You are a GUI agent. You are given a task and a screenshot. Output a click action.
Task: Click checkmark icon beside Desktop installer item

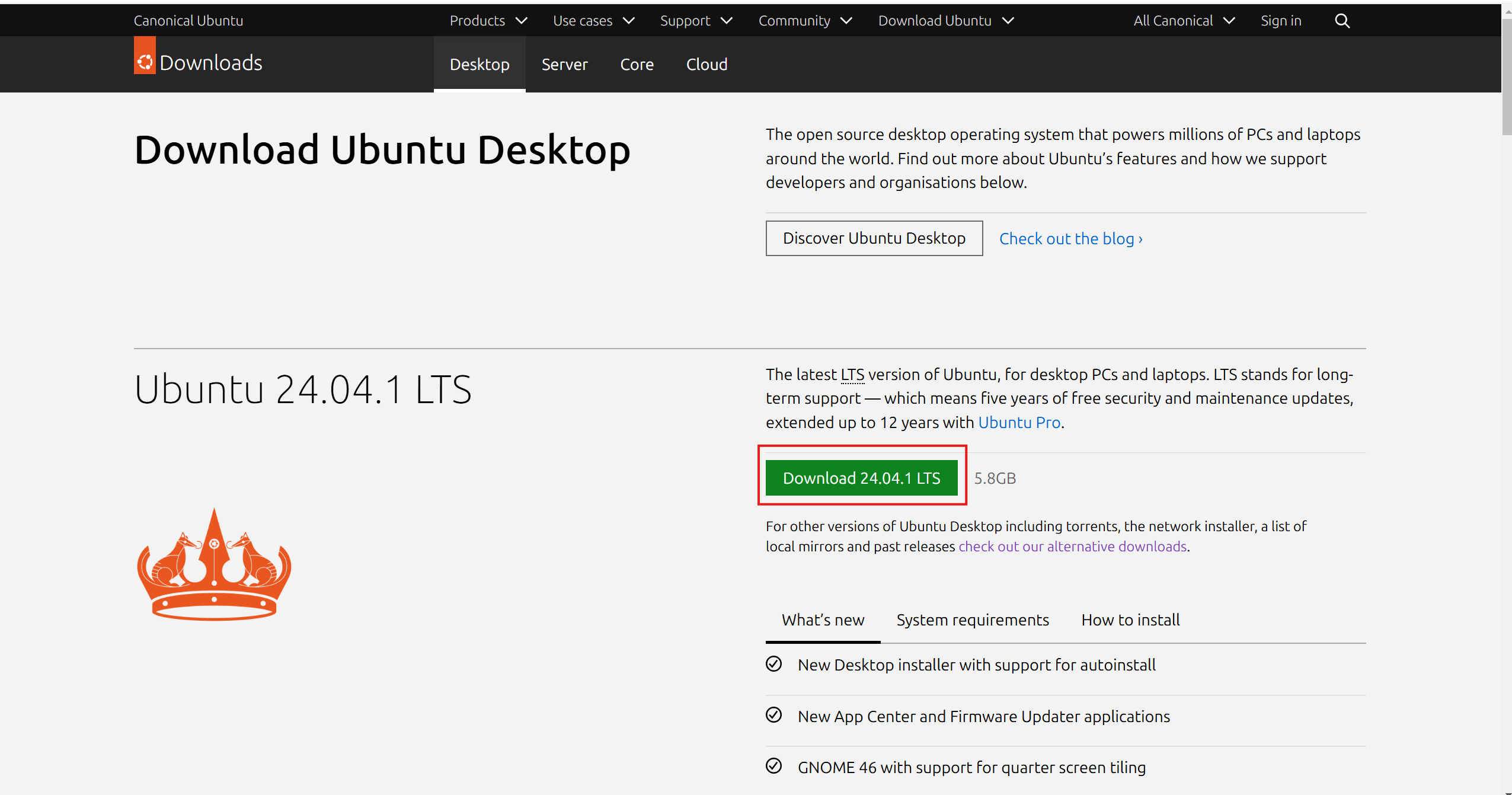click(x=773, y=664)
